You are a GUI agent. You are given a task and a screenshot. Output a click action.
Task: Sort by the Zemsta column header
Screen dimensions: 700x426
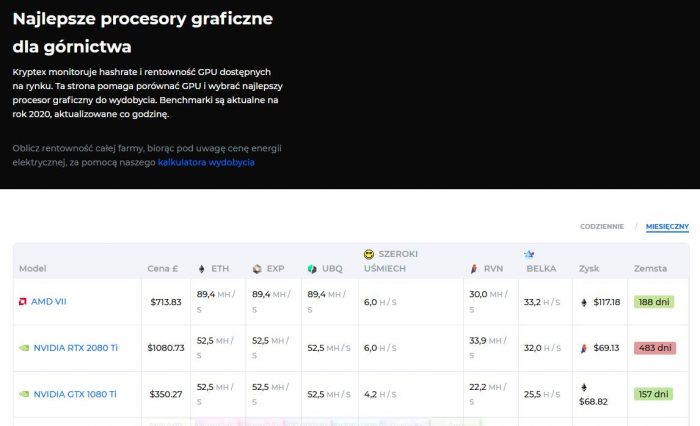pos(650,268)
